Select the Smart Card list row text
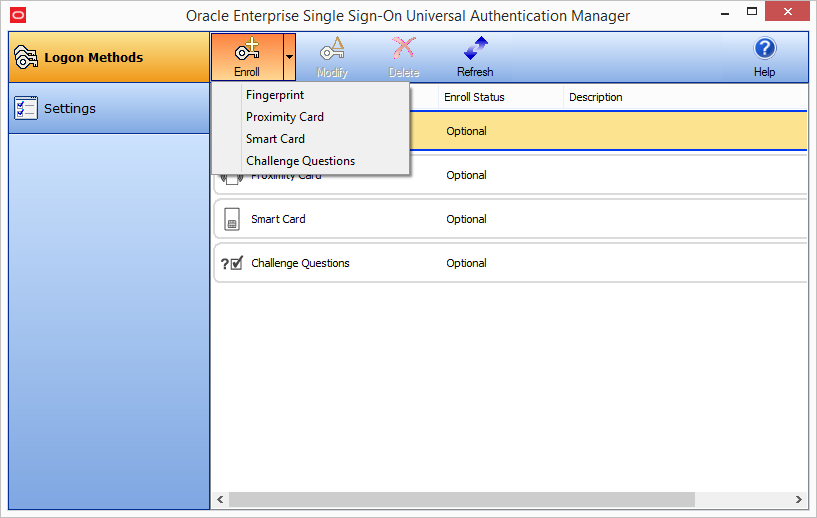 click(278, 219)
